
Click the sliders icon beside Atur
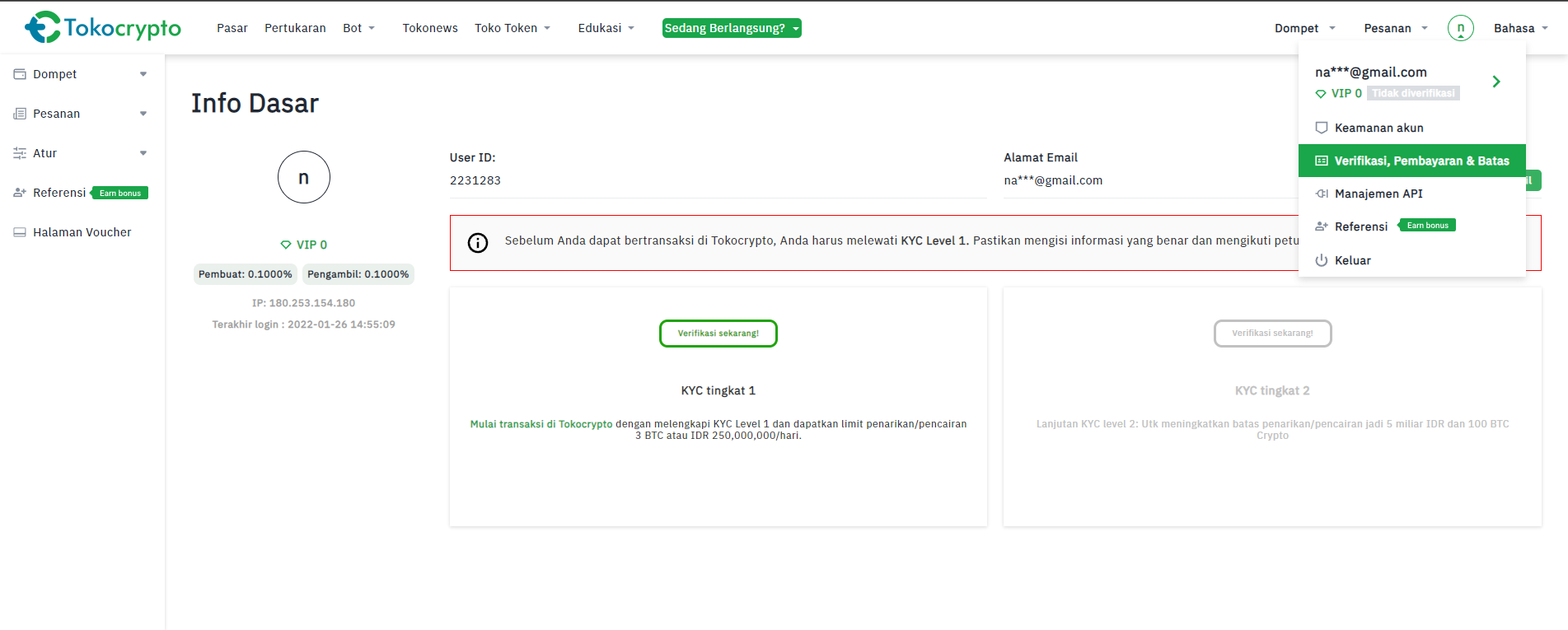tap(20, 153)
